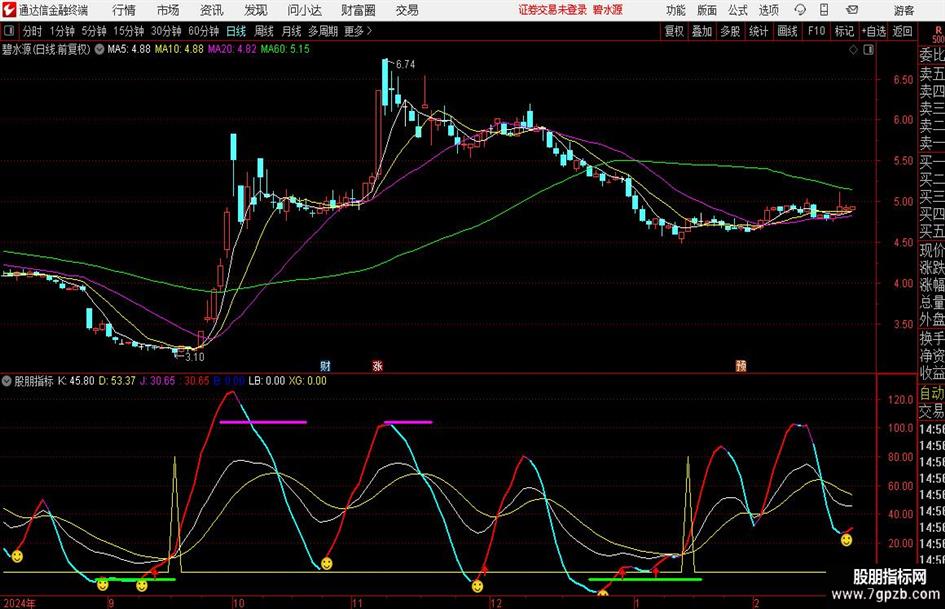Open the 行情 menu
Viewport: 945px width, 609px height.
pos(124,10)
